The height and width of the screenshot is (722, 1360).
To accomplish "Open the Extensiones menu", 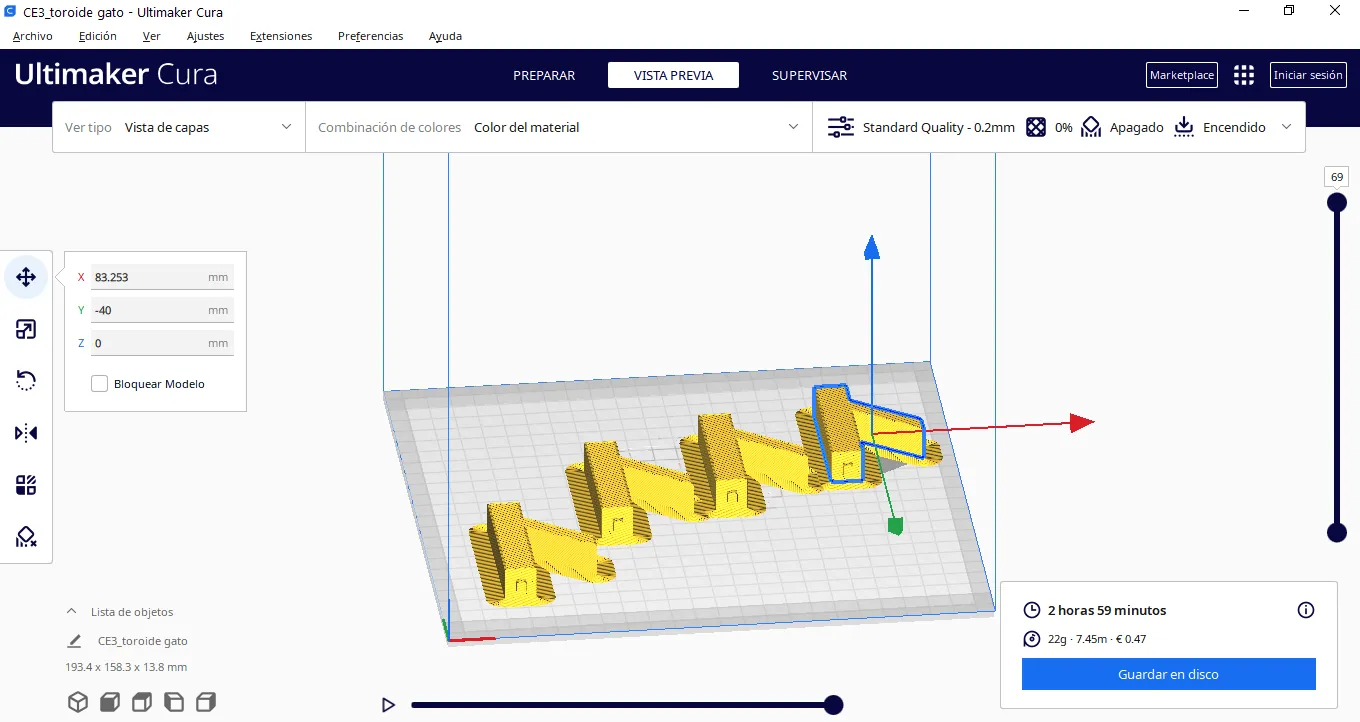I will (281, 36).
